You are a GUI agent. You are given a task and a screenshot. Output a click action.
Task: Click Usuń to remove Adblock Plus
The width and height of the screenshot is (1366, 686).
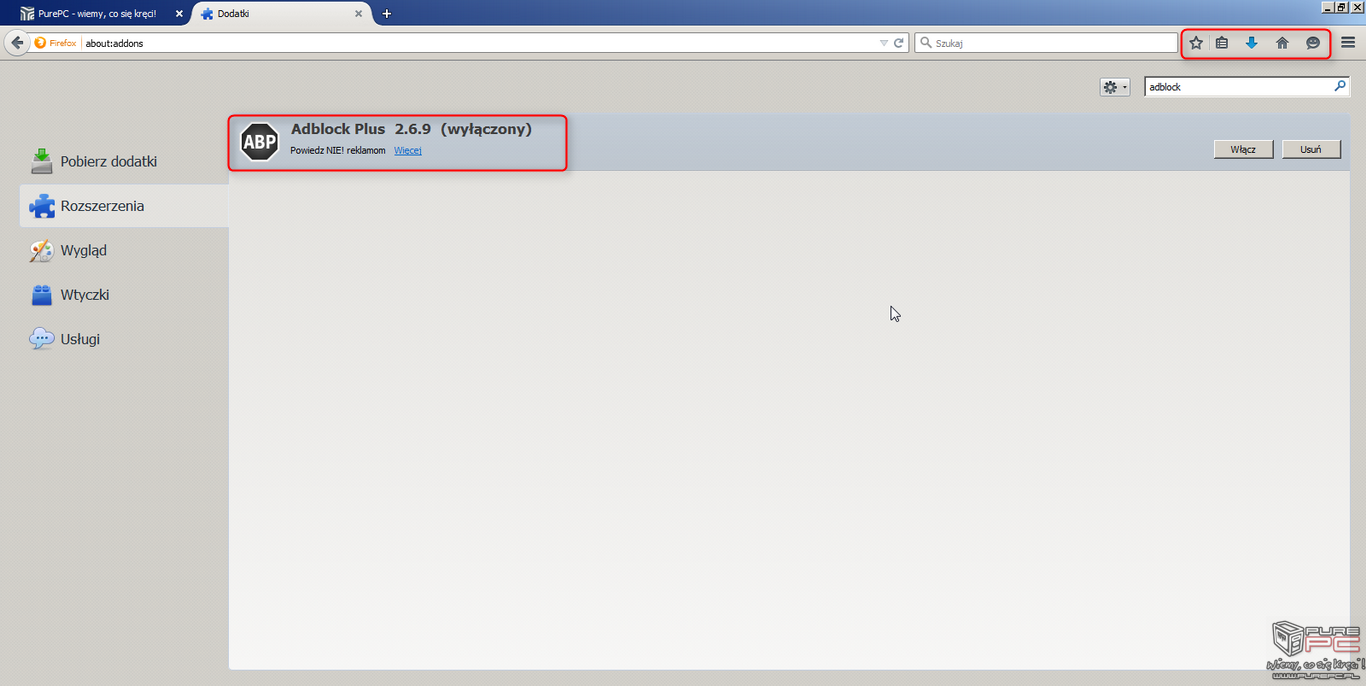(x=1311, y=149)
